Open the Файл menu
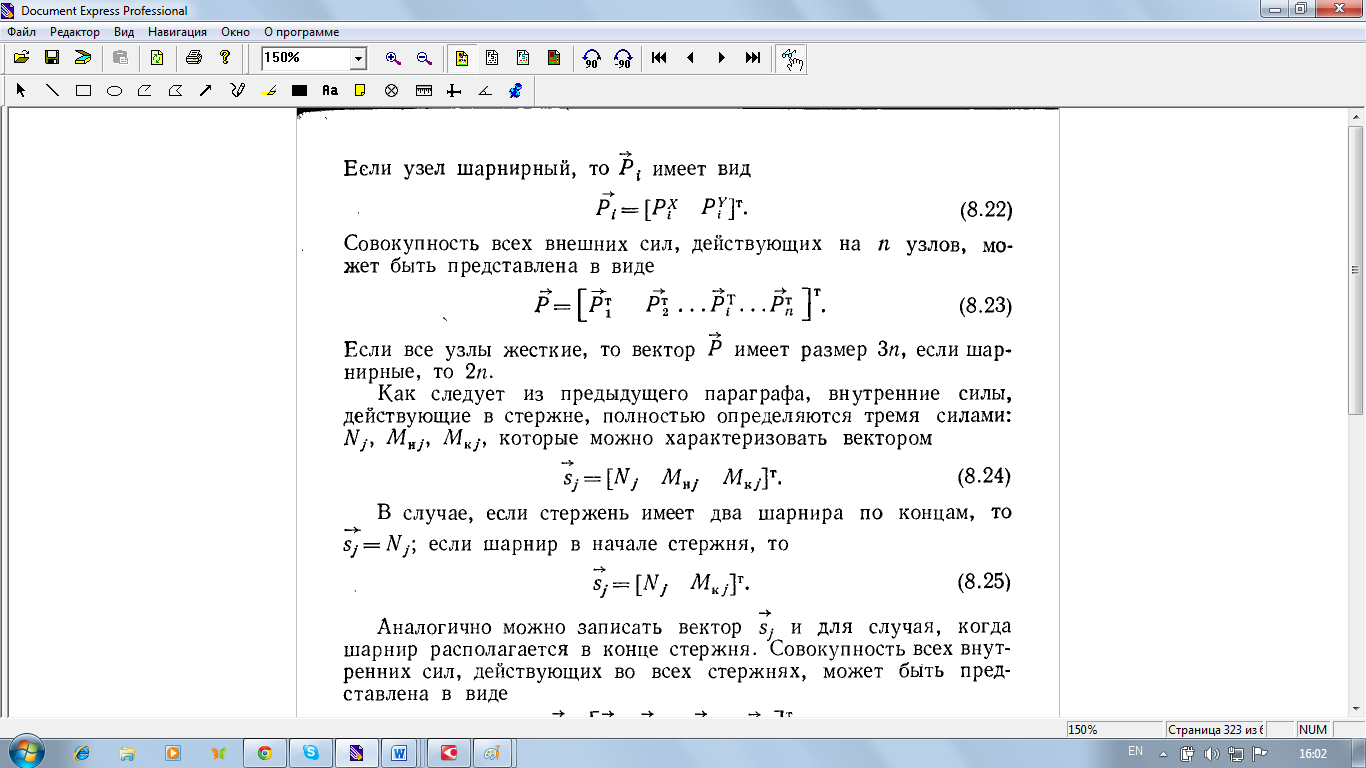Image resolution: width=1366 pixels, height=768 pixels. pyautogui.click(x=21, y=32)
